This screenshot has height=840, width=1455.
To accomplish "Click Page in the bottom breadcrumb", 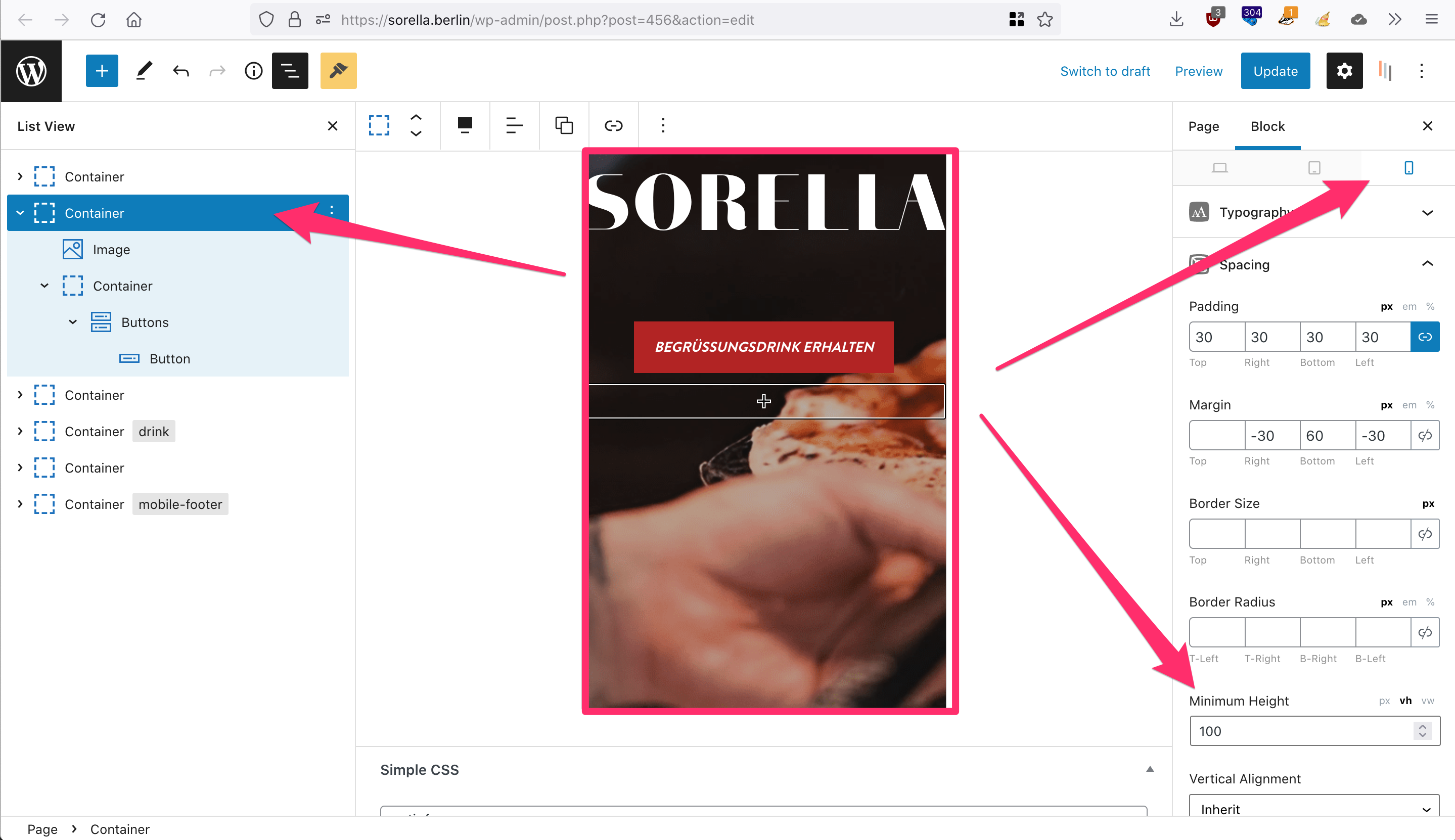I will pos(42,829).
